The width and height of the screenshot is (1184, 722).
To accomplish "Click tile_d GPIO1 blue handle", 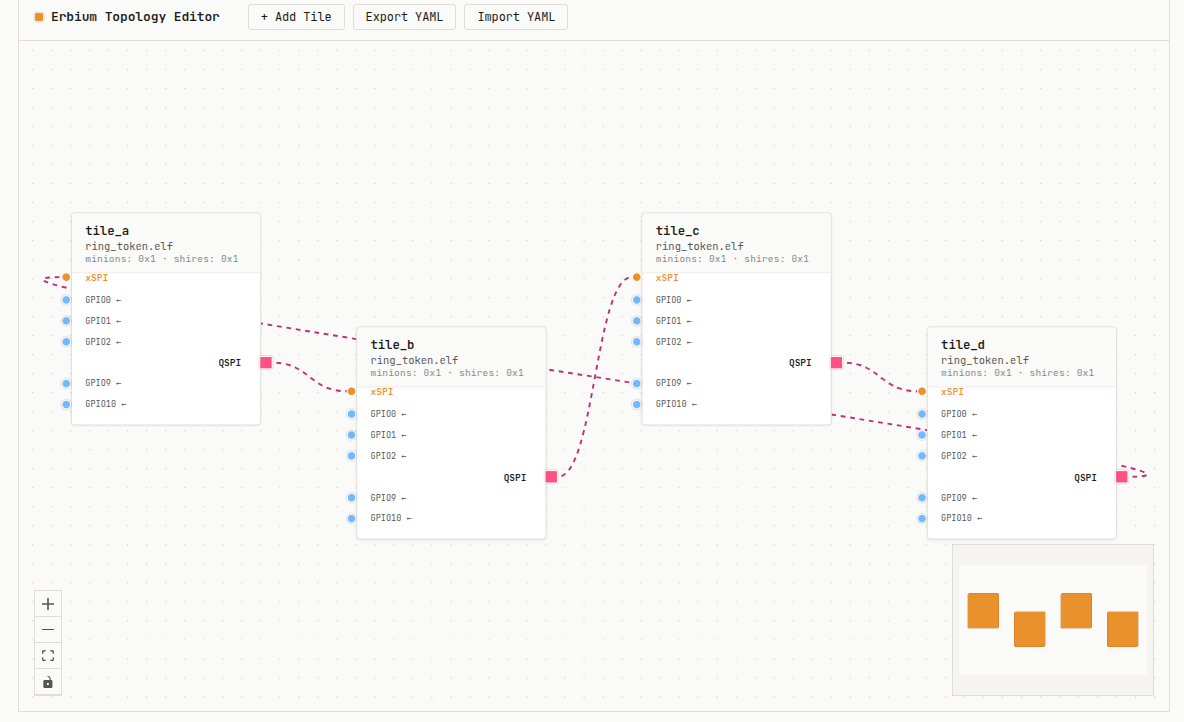I will pyautogui.click(x=922, y=435).
